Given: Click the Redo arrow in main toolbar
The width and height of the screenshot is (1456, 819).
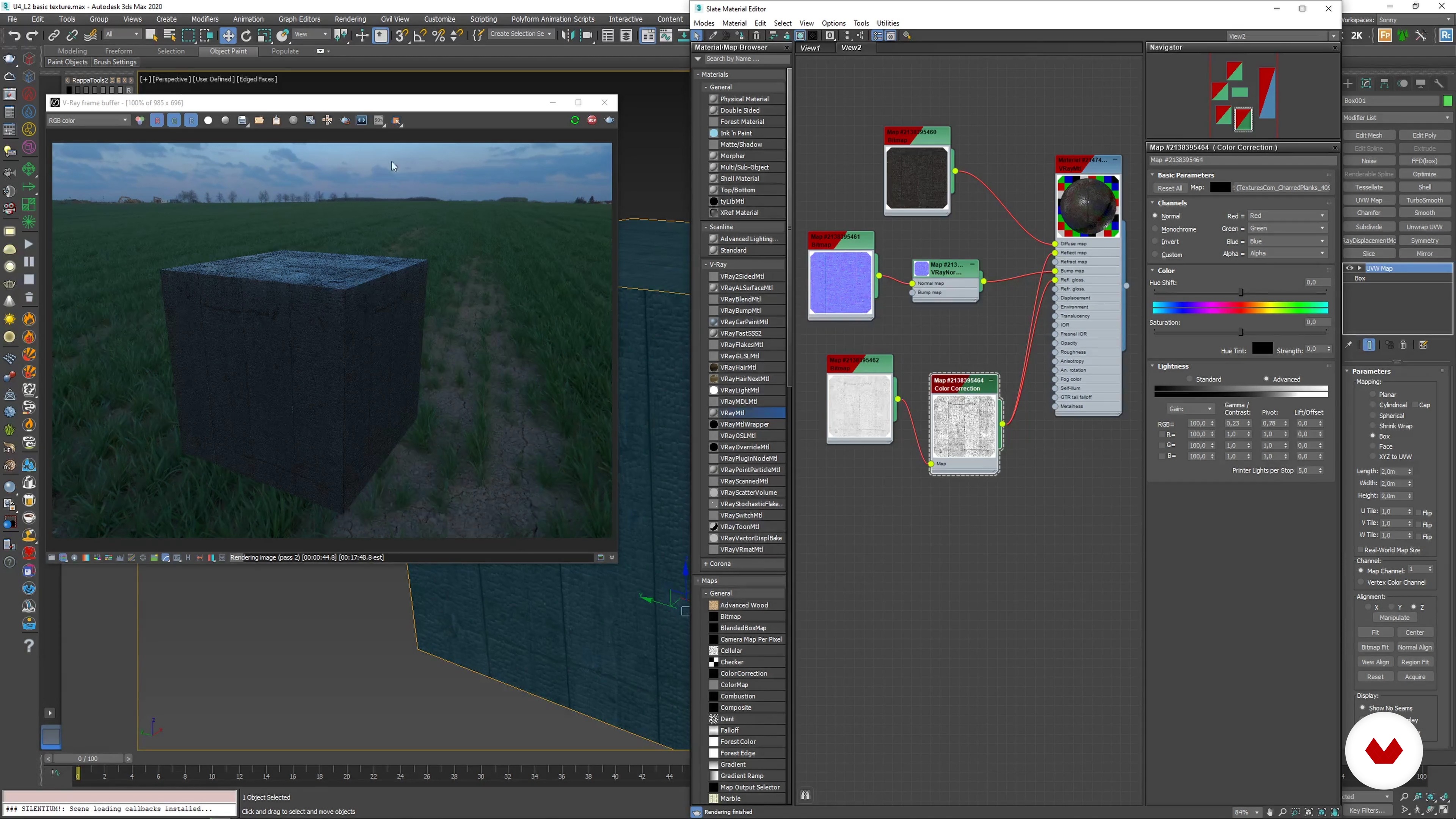Looking at the screenshot, I should pos(32,36).
